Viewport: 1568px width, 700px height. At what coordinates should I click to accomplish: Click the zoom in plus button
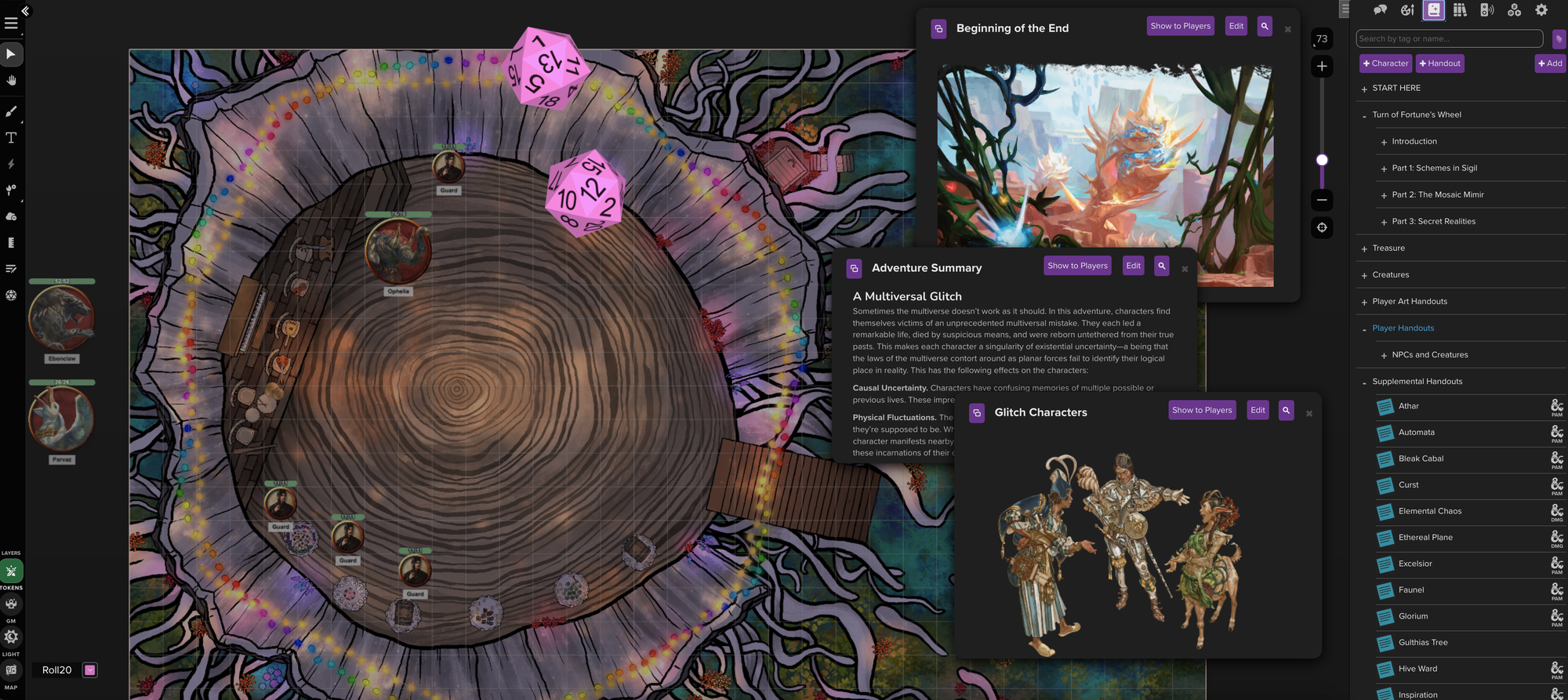pyautogui.click(x=1322, y=66)
